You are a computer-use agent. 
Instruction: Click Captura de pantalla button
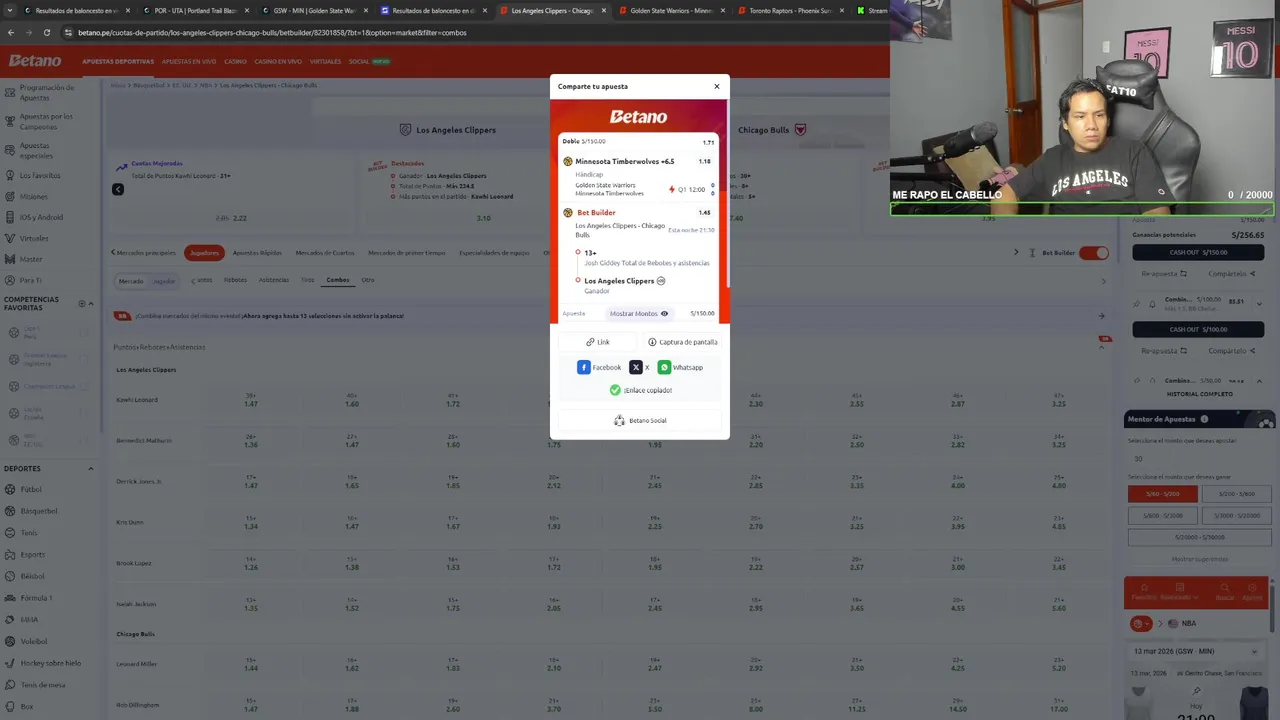pos(682,342)
